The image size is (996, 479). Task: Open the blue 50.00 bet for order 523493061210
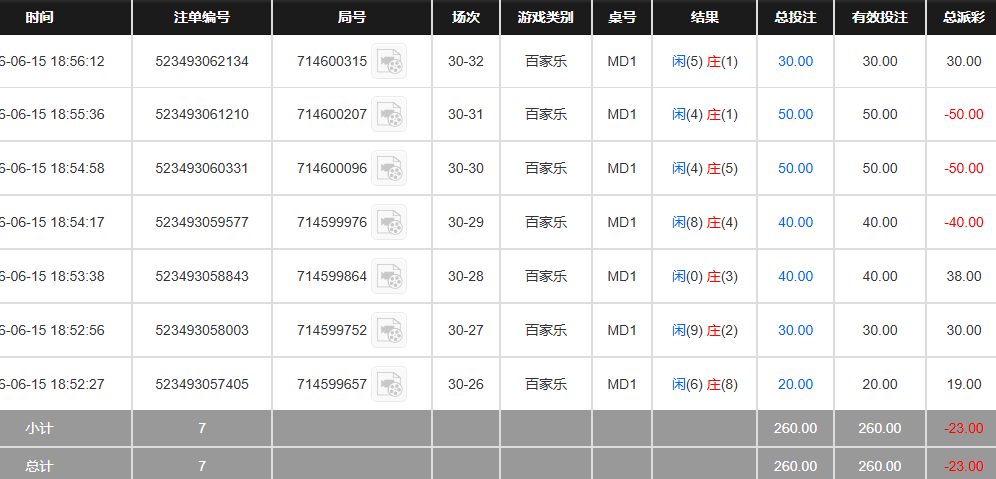(795, 114)
